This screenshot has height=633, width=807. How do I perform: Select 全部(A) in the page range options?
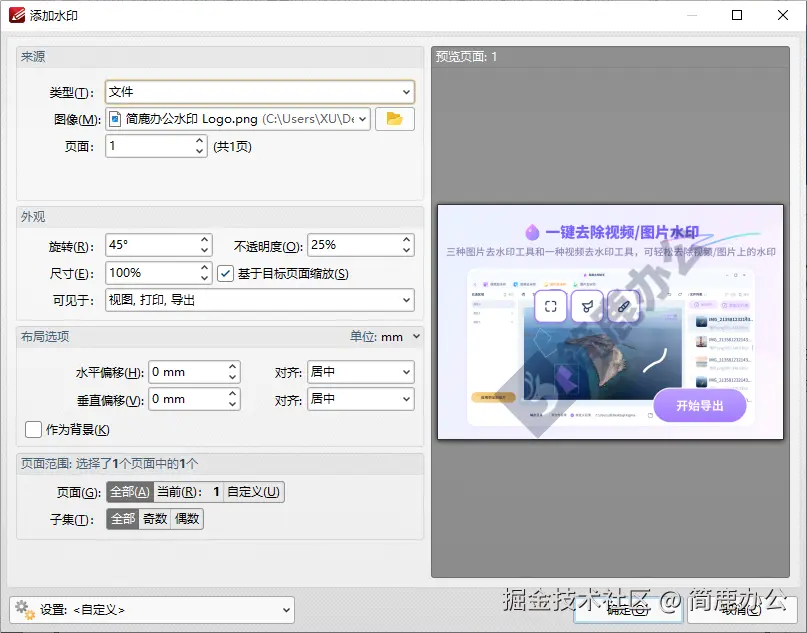pos(129,491)
